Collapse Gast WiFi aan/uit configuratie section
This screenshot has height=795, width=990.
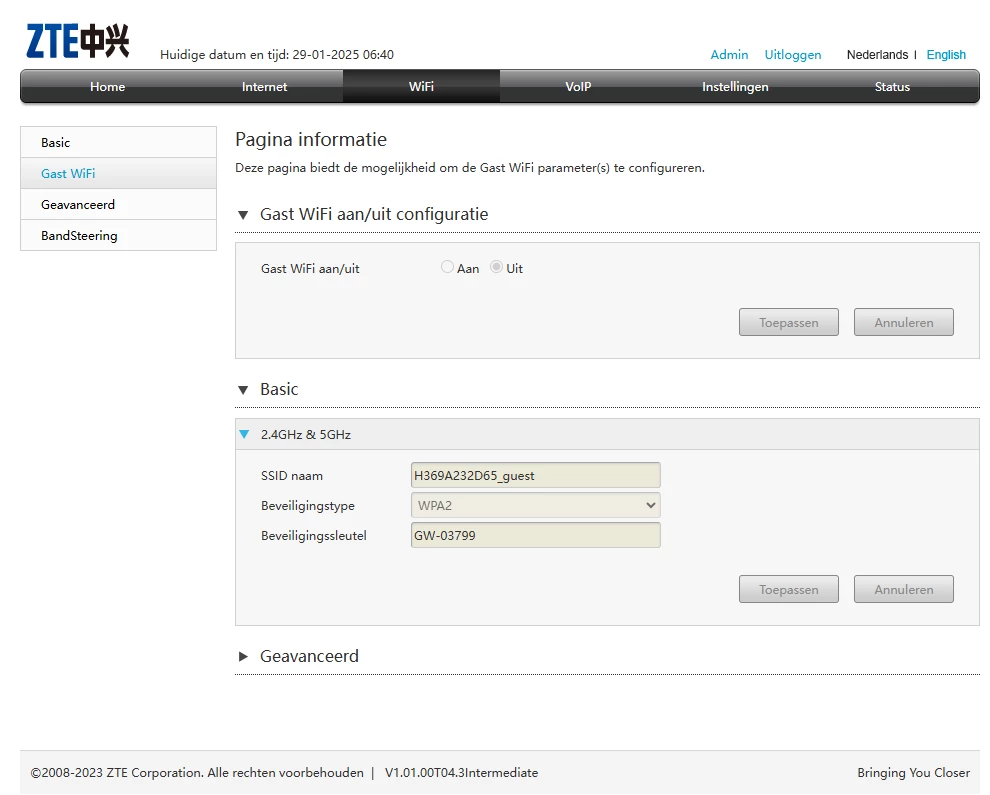(243, 215)
